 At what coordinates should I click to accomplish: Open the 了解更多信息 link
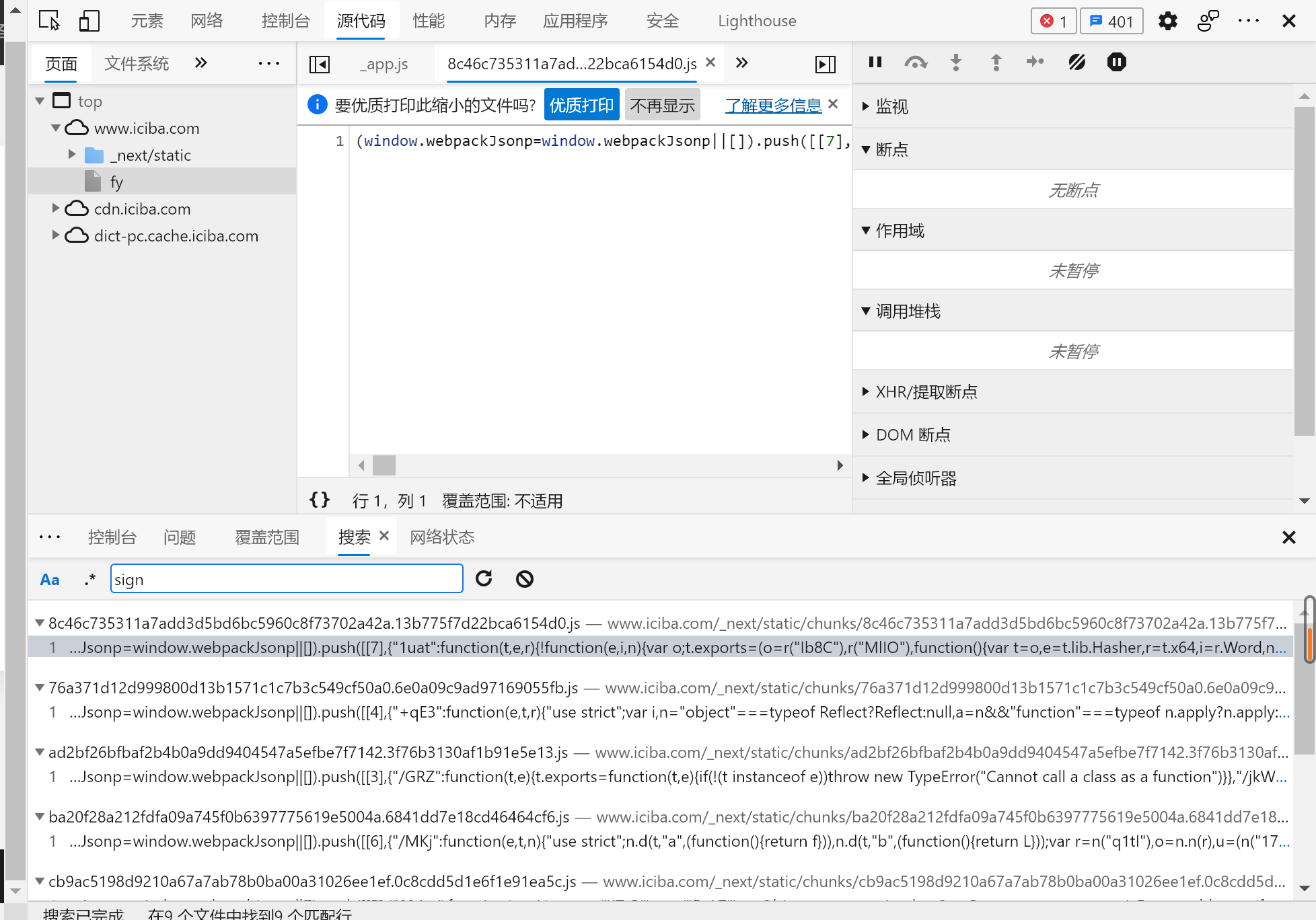[773, 106]
